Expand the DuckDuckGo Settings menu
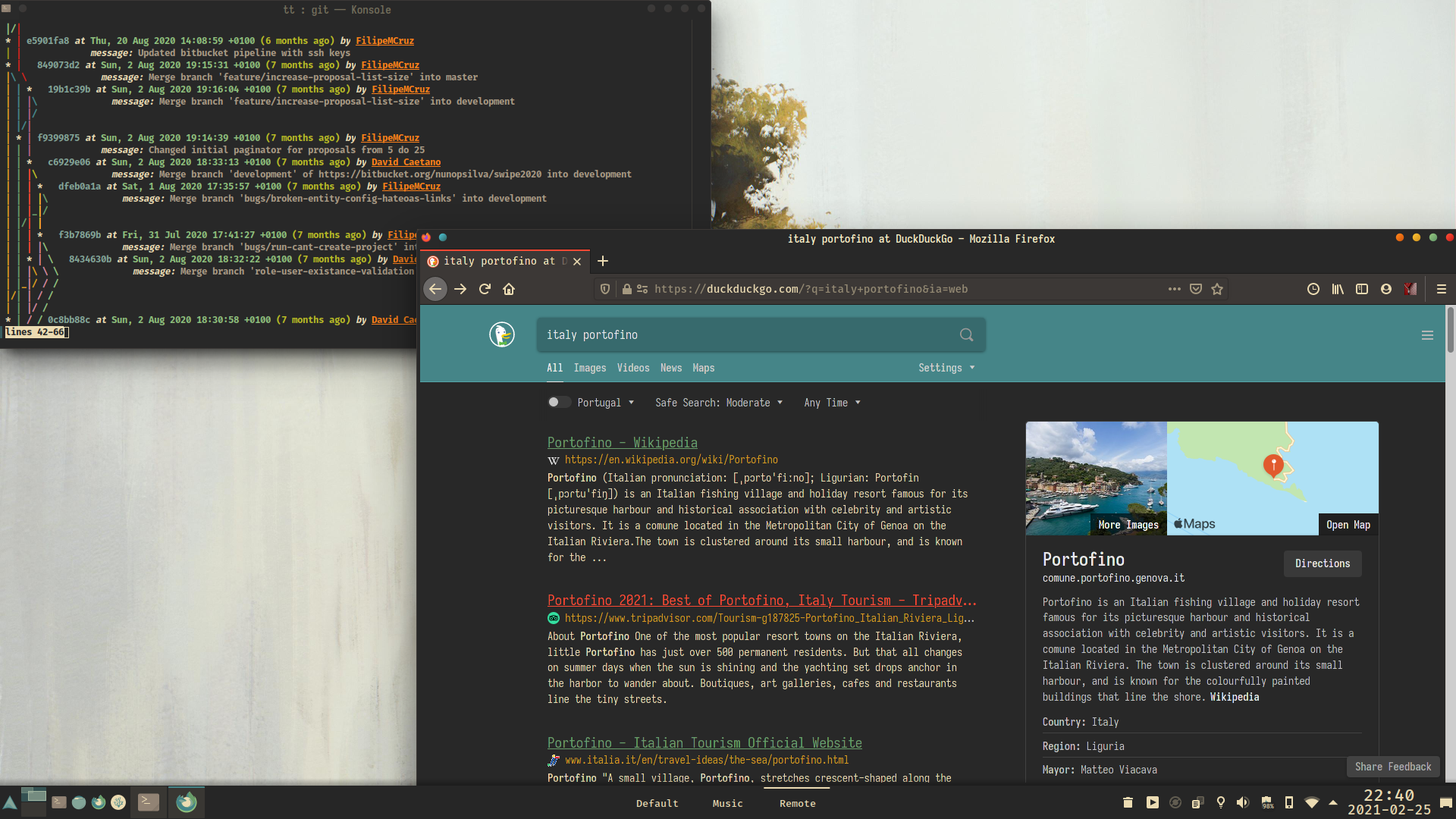This screenshot has height=819, width=1456. point(946,368)
